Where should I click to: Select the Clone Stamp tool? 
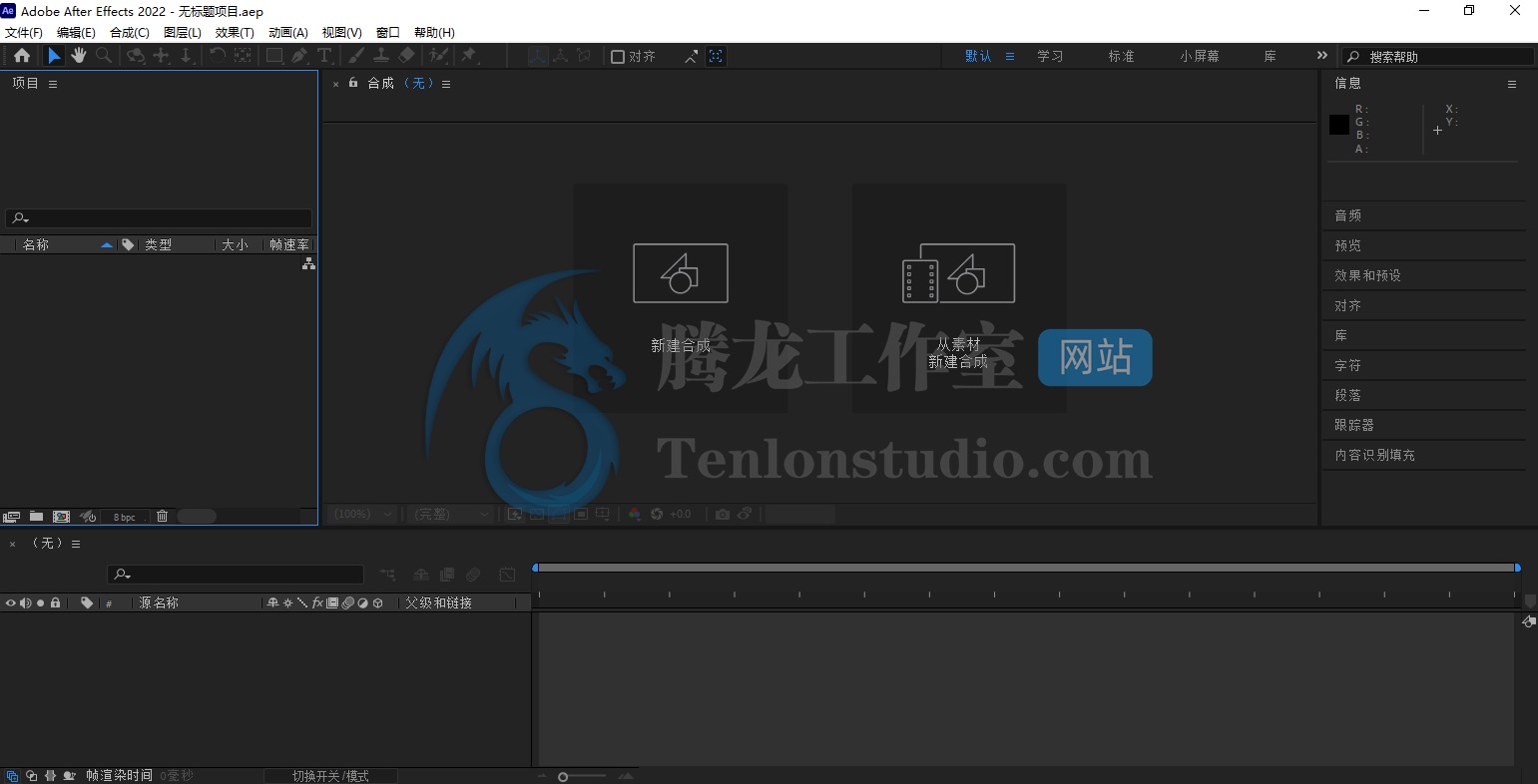[380, 56]
